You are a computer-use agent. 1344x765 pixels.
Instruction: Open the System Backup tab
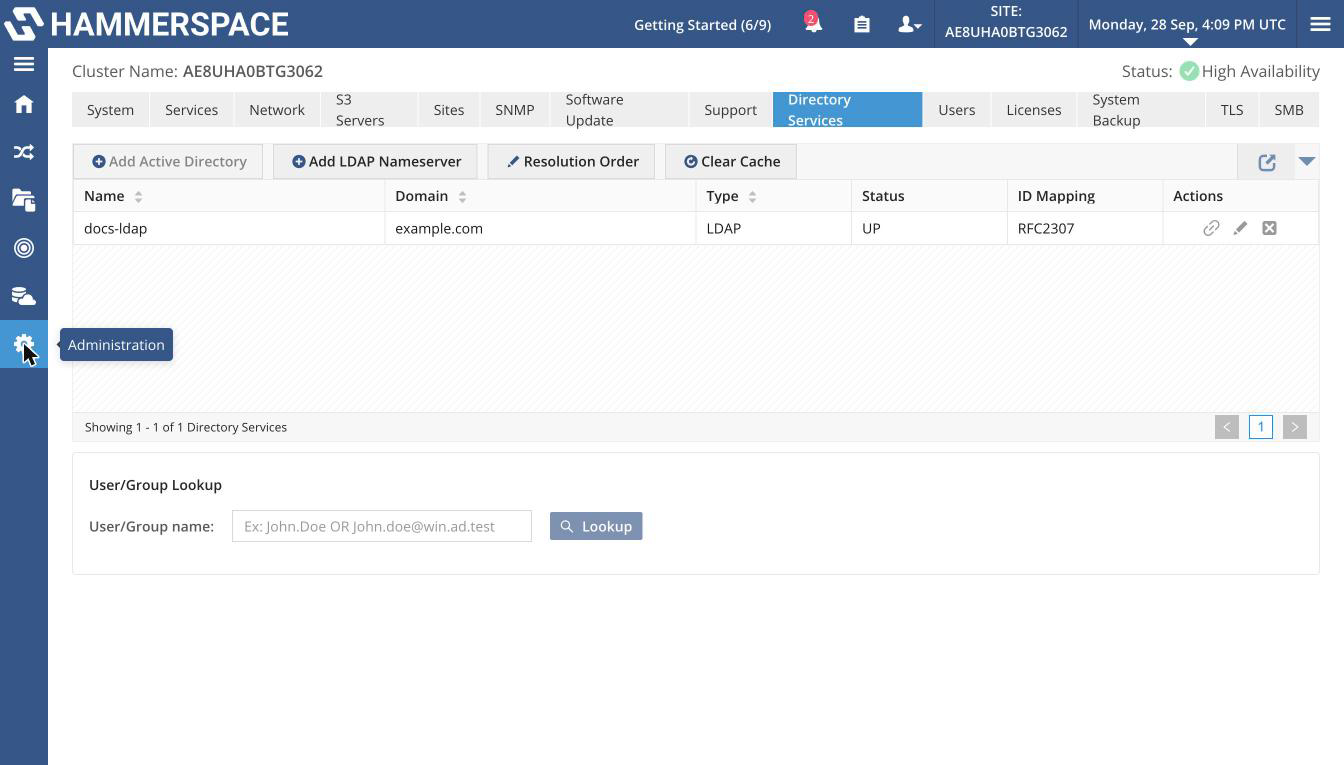point(1141,110)
